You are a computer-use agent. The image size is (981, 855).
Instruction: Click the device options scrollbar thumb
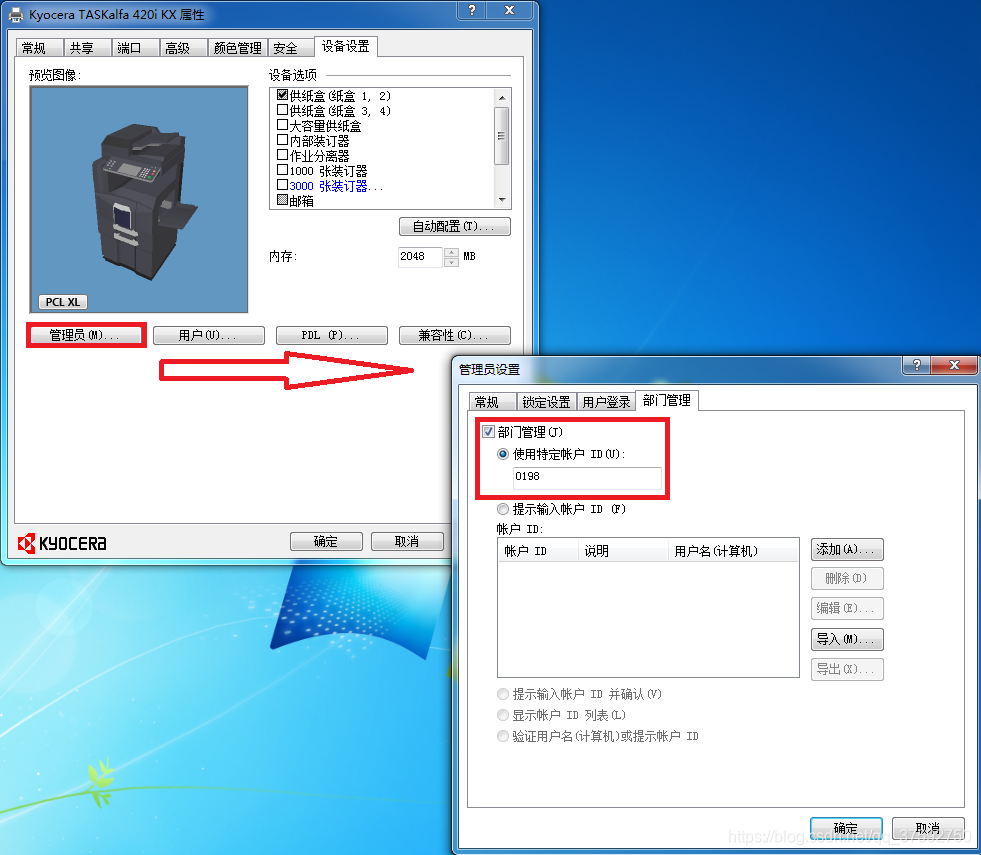[501, 136]
